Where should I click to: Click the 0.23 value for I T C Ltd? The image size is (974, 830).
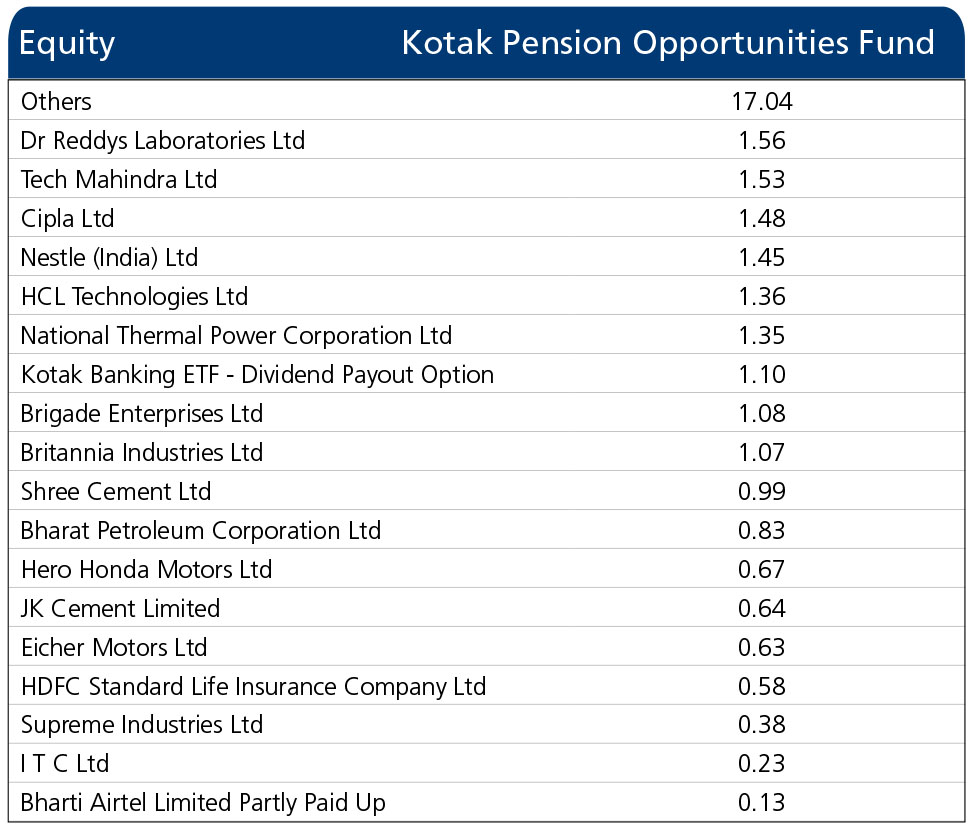point(762,764)
